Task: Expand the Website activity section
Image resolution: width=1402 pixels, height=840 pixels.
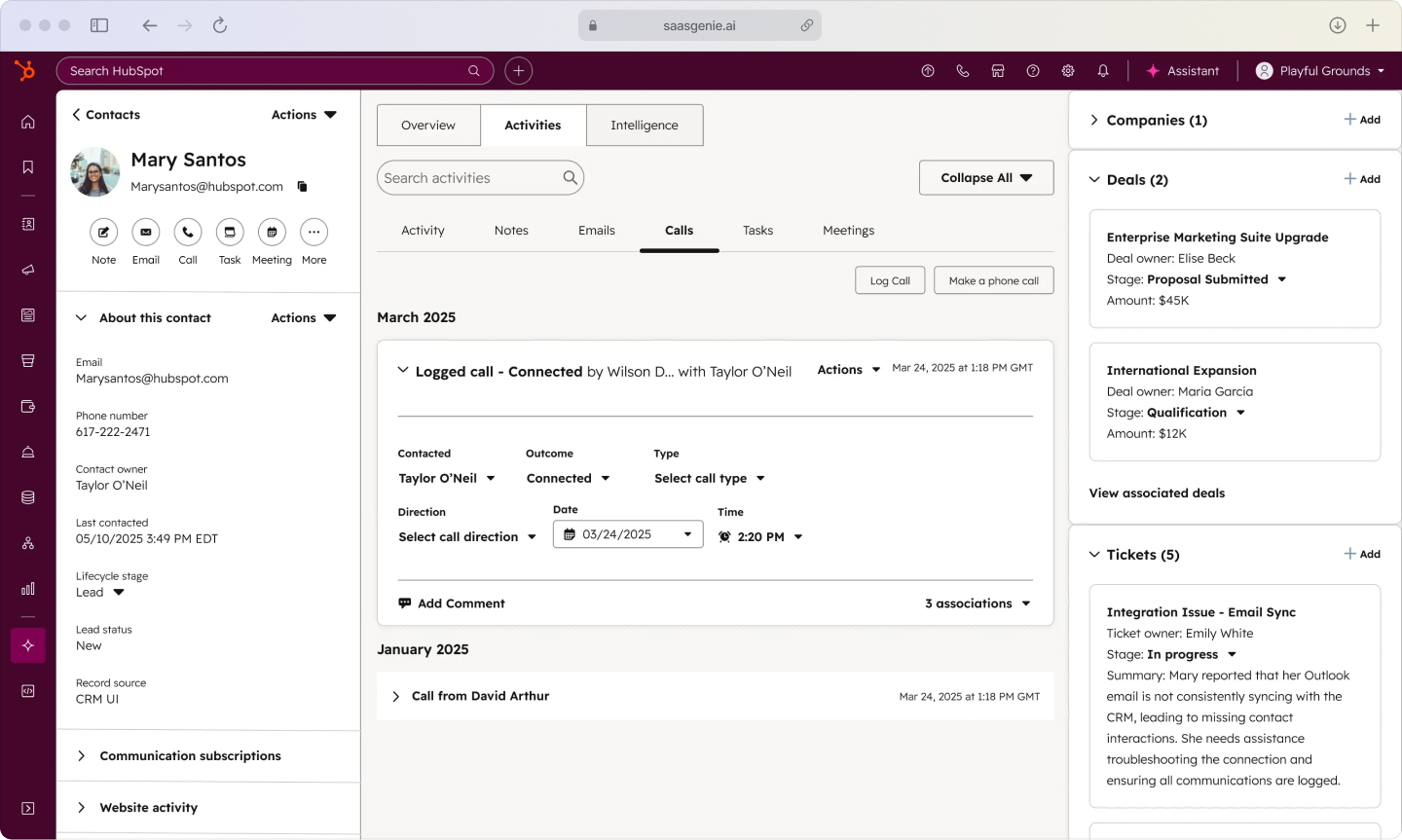Action: click(82, 808)
